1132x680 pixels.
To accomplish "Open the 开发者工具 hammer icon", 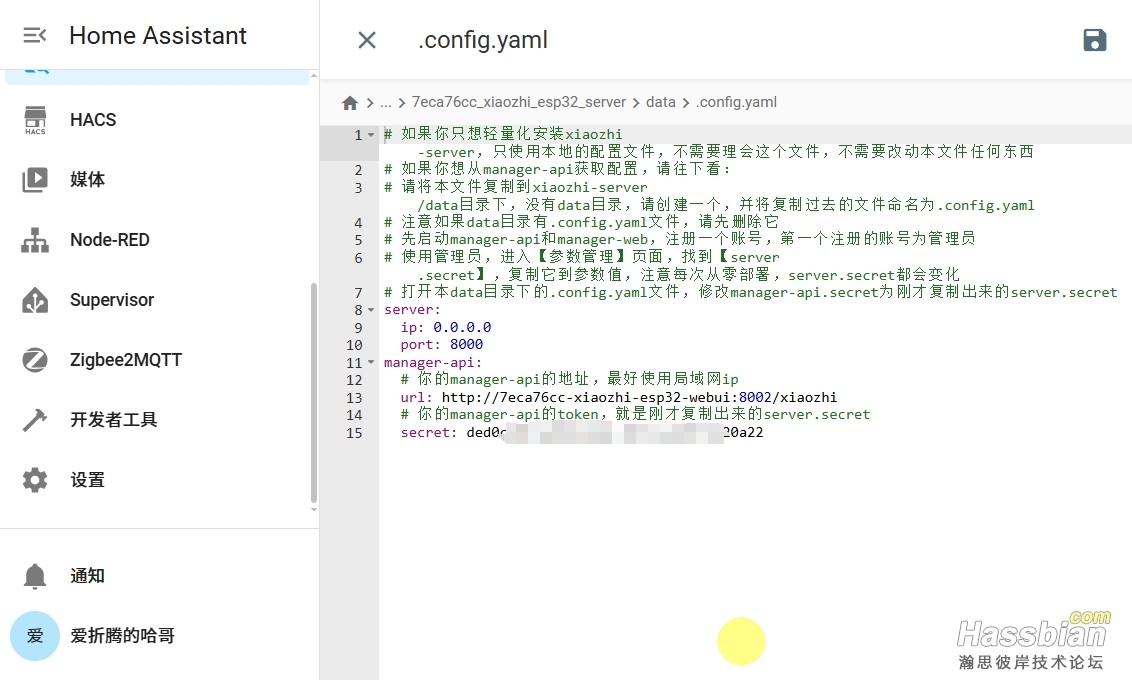I will pyautogui.click(x=35, y=419).
